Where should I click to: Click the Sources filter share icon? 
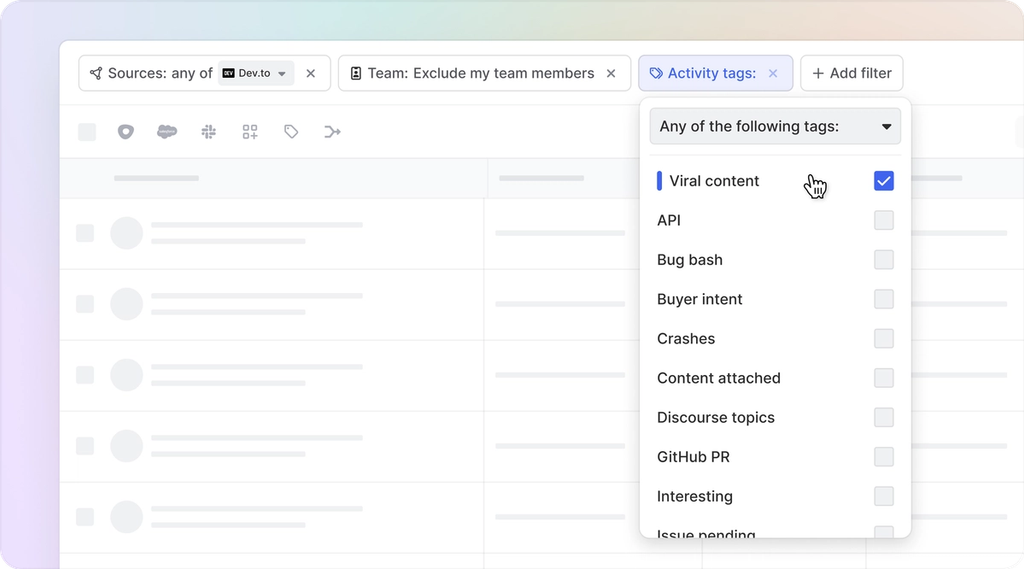(x=96, y=73)
